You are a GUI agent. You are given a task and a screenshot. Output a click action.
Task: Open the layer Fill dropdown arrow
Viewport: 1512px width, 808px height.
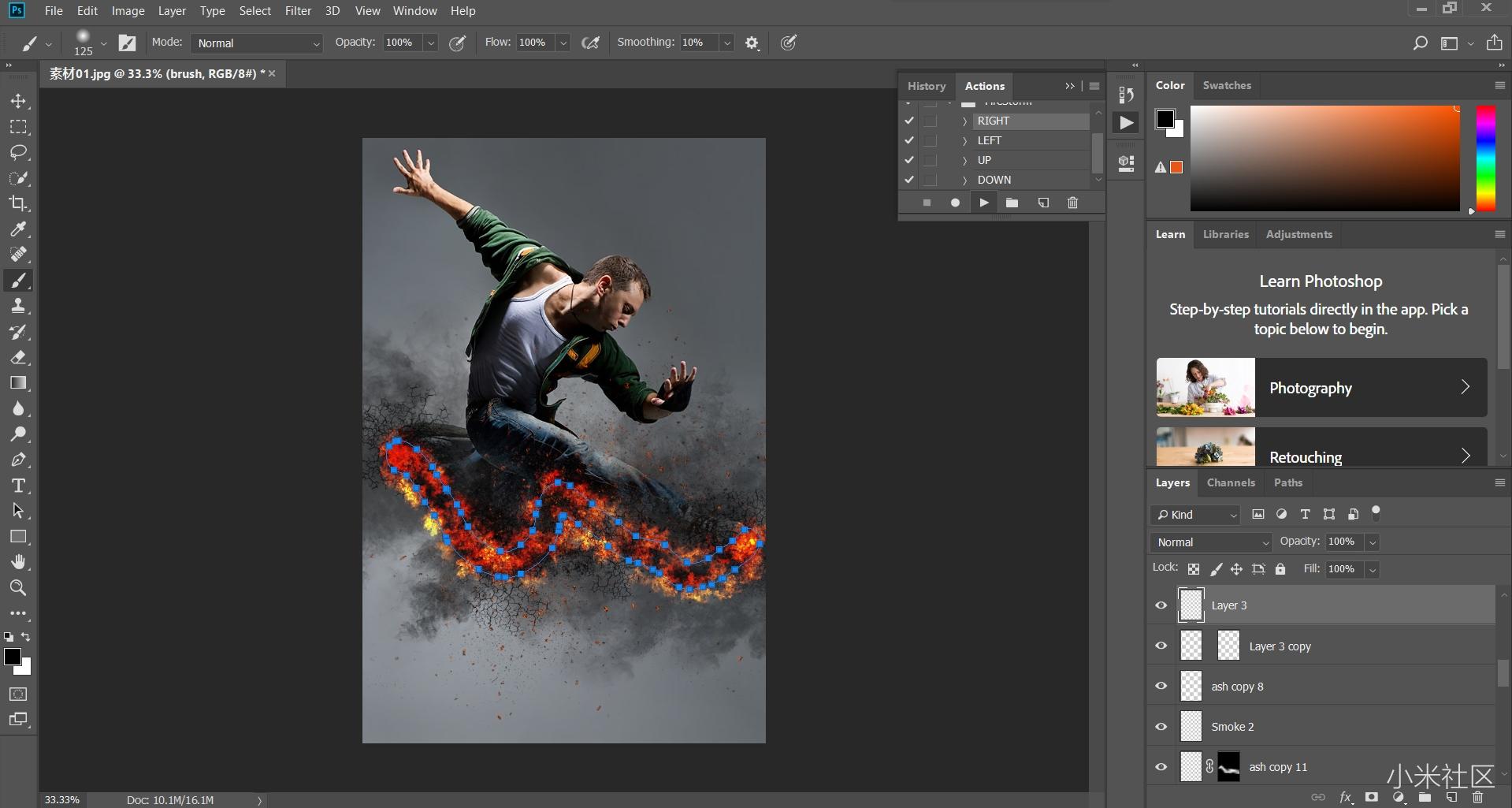click(1373, 569)
